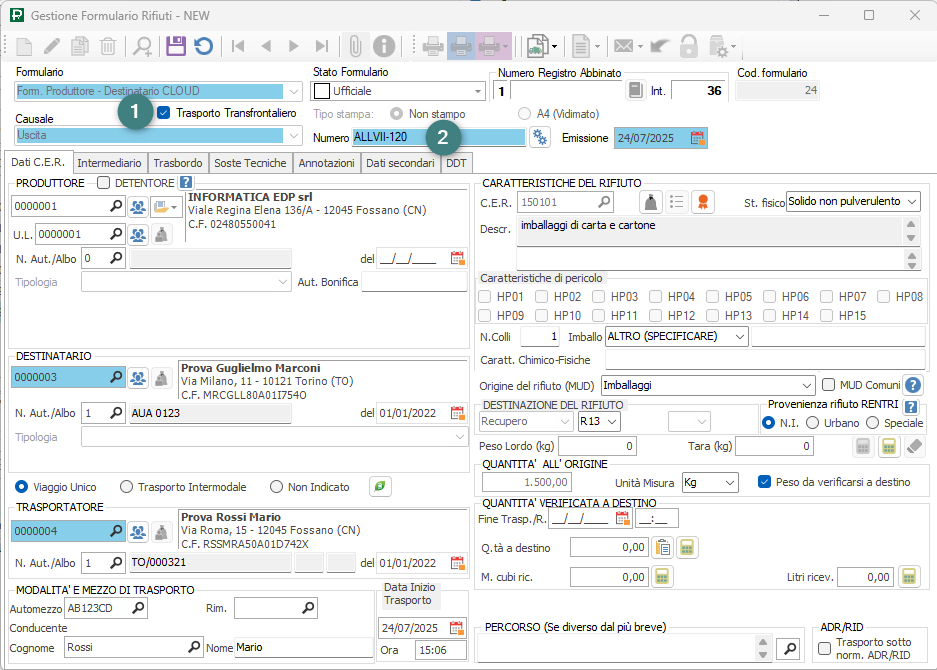
Task: Open the Annotazioni tab
Action: click(x=326, y=163)
